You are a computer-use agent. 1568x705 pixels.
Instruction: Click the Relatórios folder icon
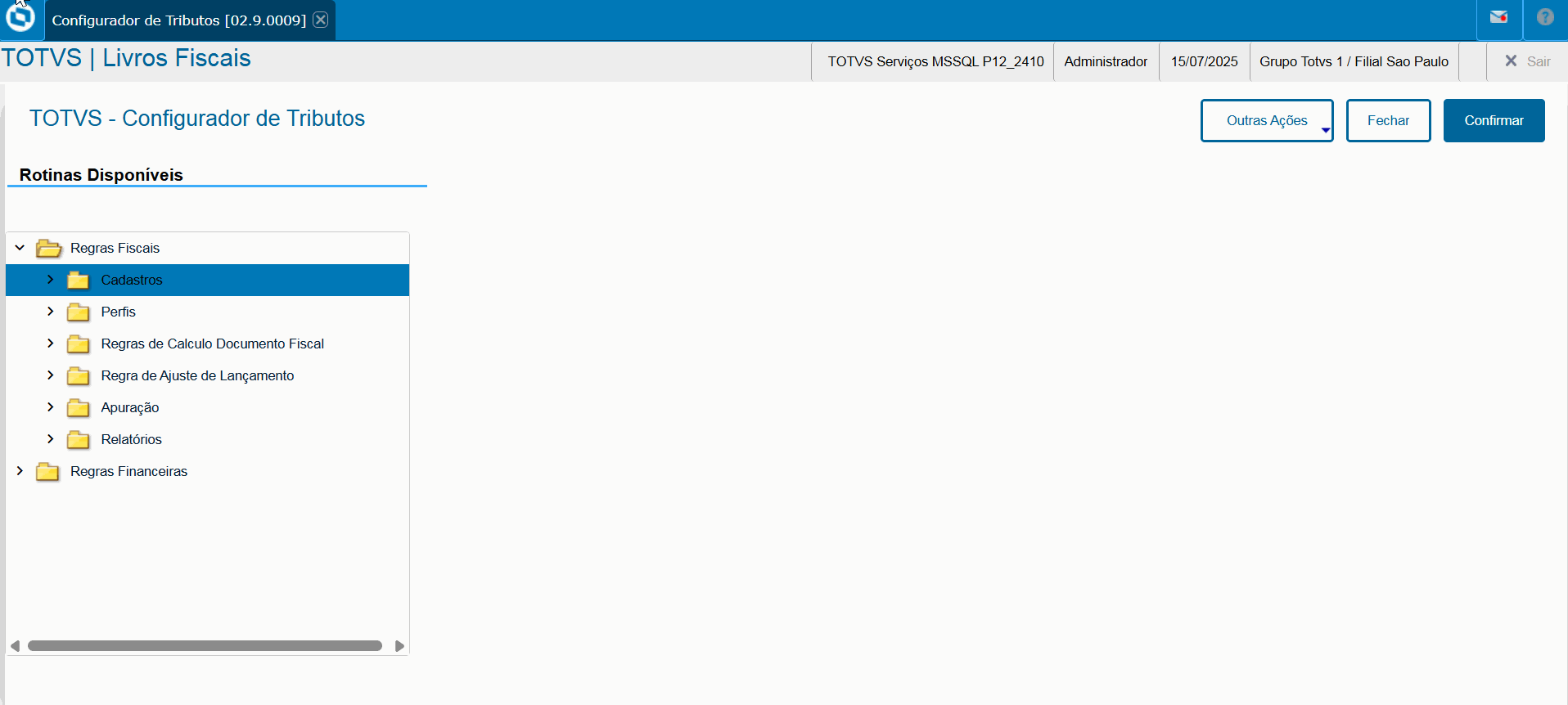(x=79, y=439)
